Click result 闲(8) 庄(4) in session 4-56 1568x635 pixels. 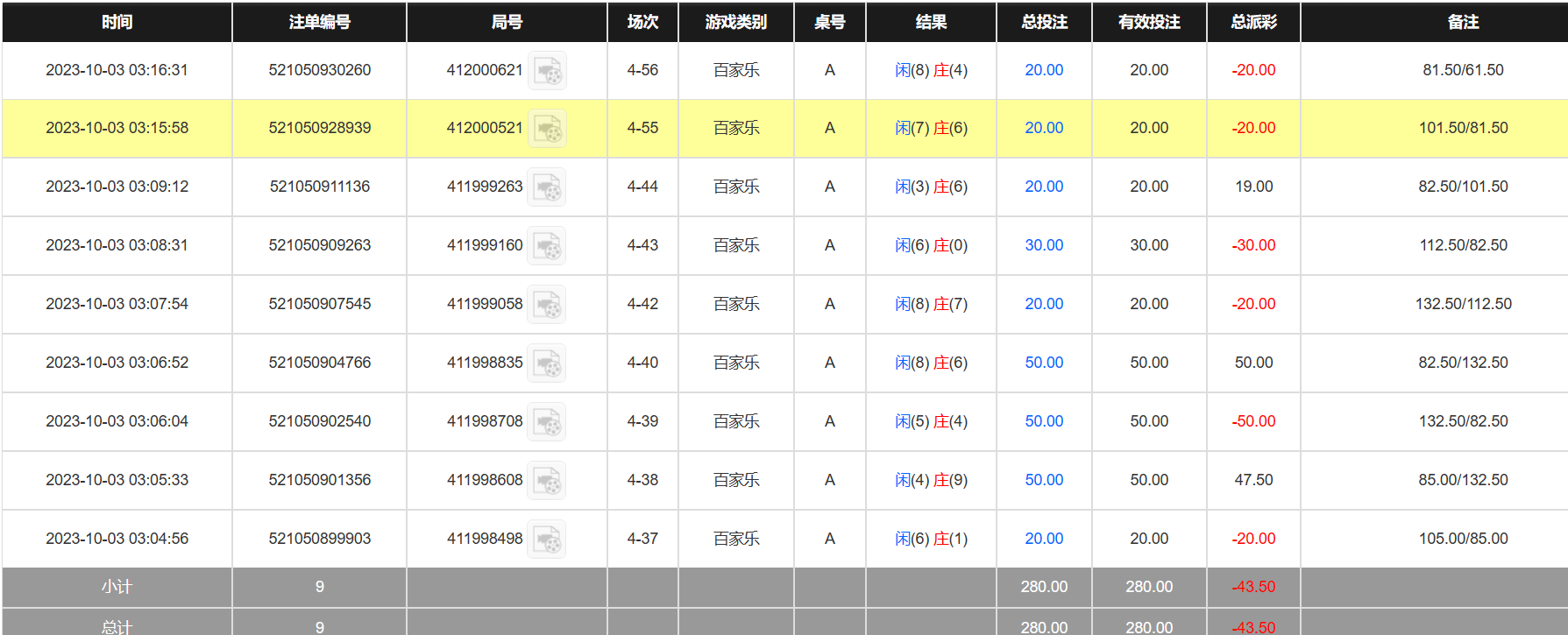(x=931, y=70)
